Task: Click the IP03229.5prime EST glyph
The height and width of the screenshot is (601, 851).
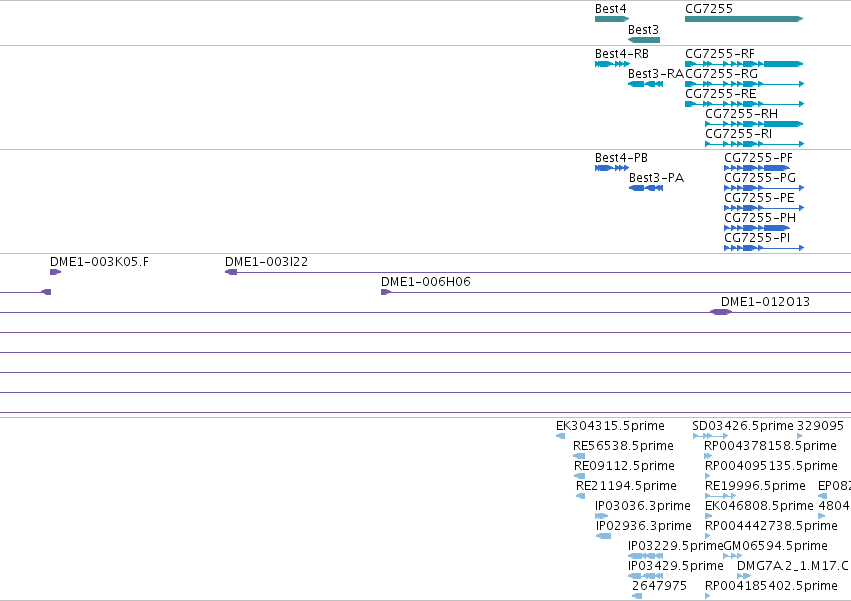Action: (x=645, y=556)
